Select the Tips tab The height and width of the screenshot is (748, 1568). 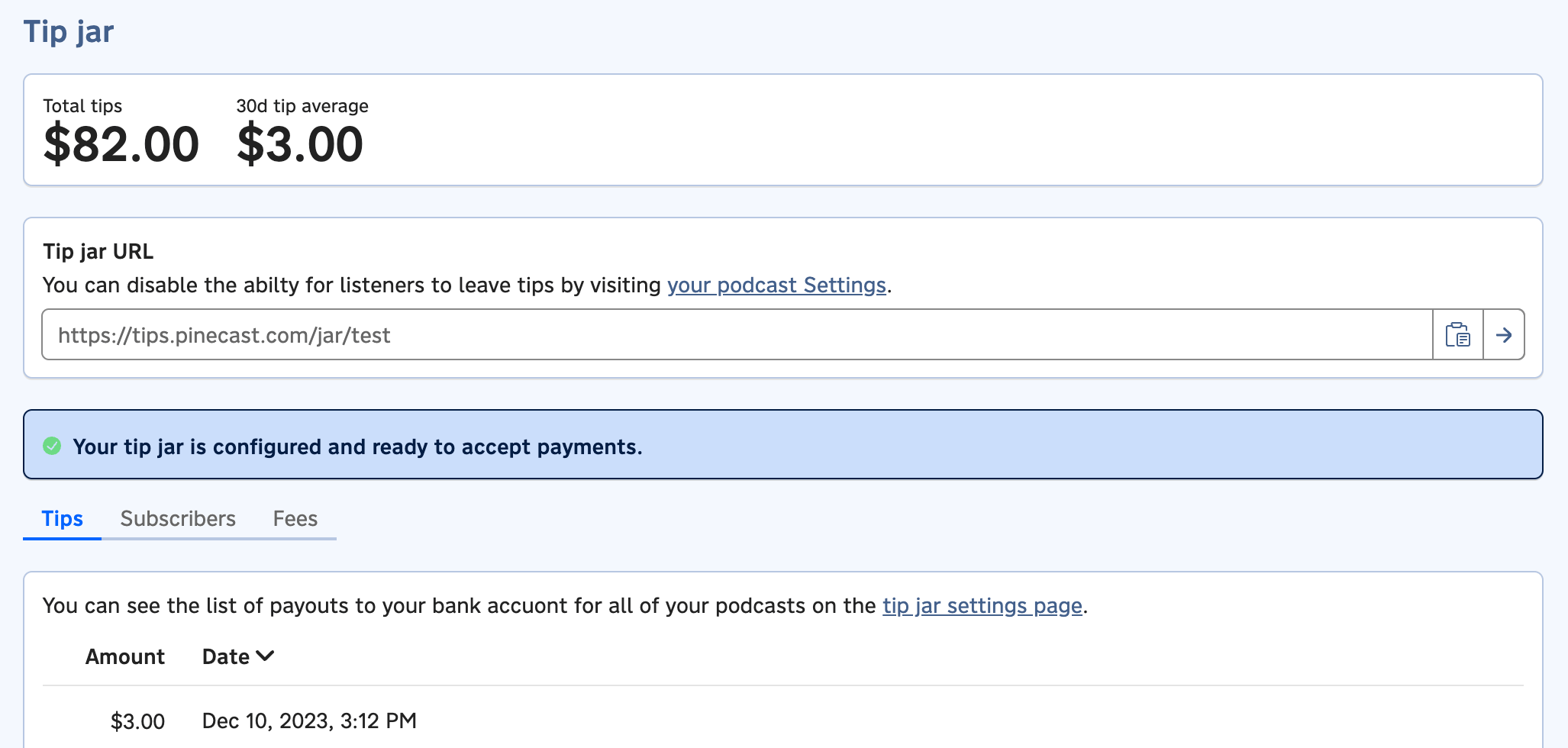(x=62, y=519)
